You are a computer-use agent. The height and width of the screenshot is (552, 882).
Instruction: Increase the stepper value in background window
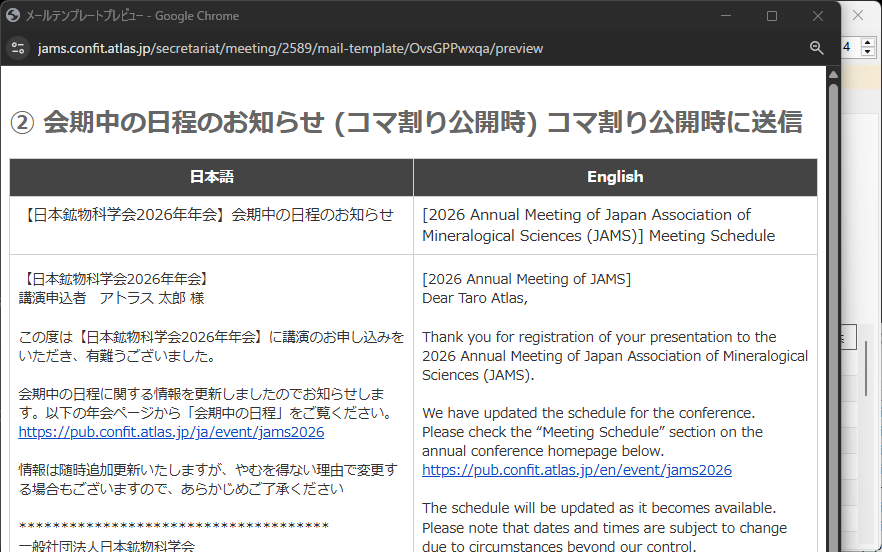pos(868,43)
